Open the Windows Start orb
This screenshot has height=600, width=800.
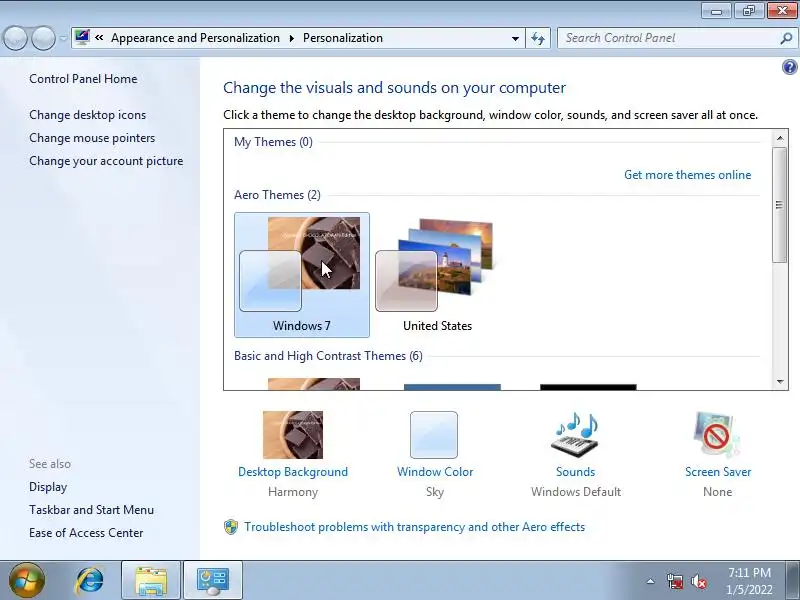click(x=27, y=580)
